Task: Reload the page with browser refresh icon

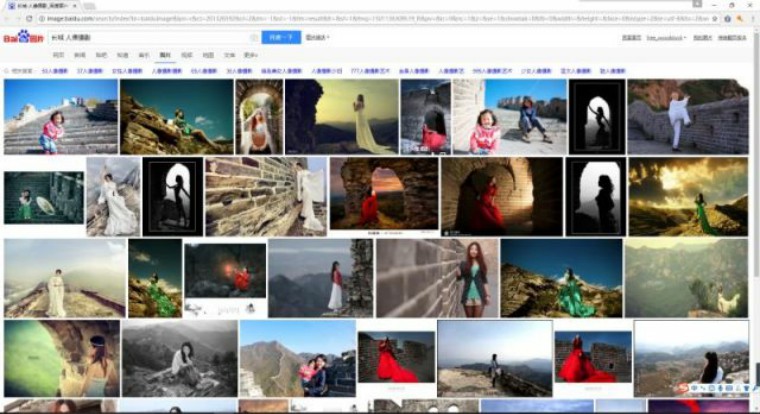Action: tap(30, 18)
